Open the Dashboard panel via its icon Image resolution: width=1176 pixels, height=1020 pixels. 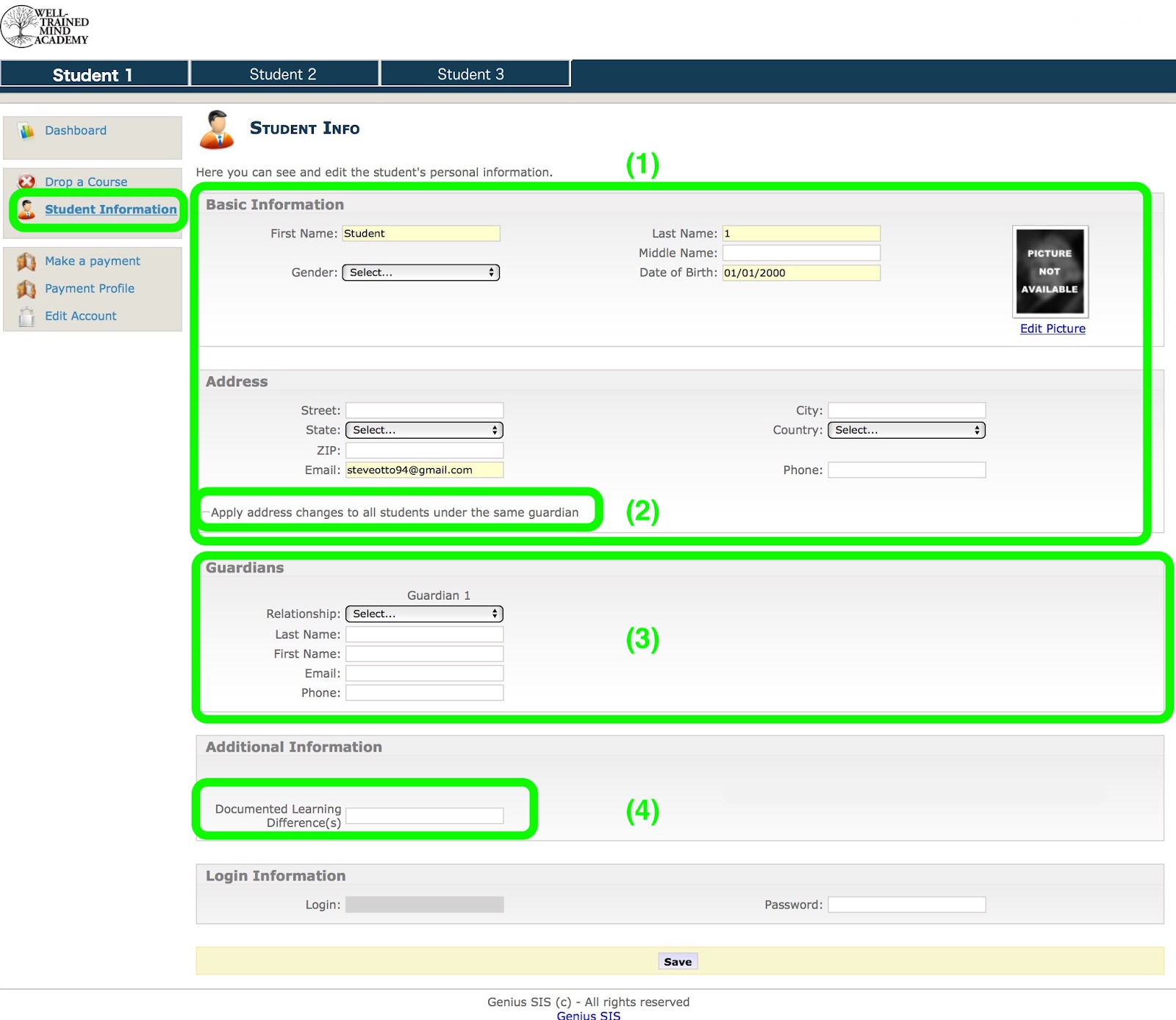coord(26,130)
